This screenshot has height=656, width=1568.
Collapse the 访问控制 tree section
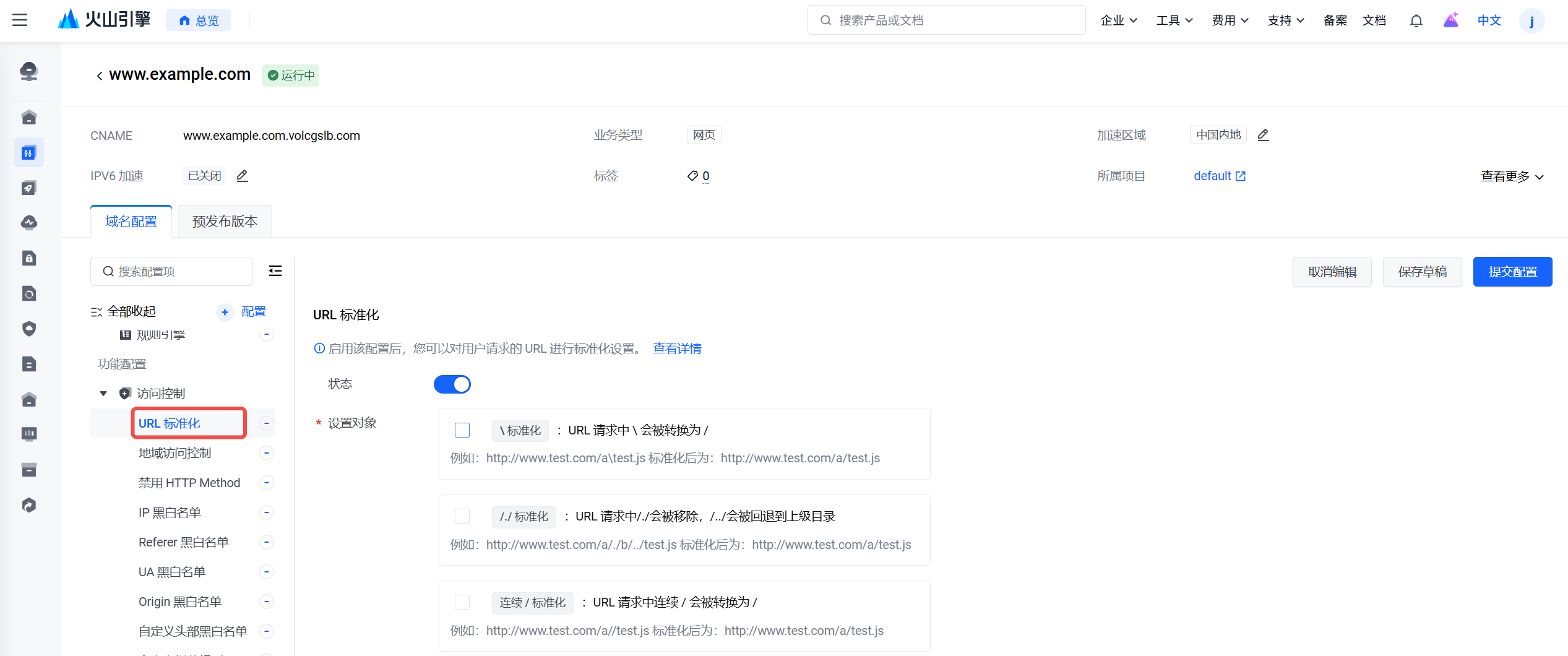(x=103, y=394)
